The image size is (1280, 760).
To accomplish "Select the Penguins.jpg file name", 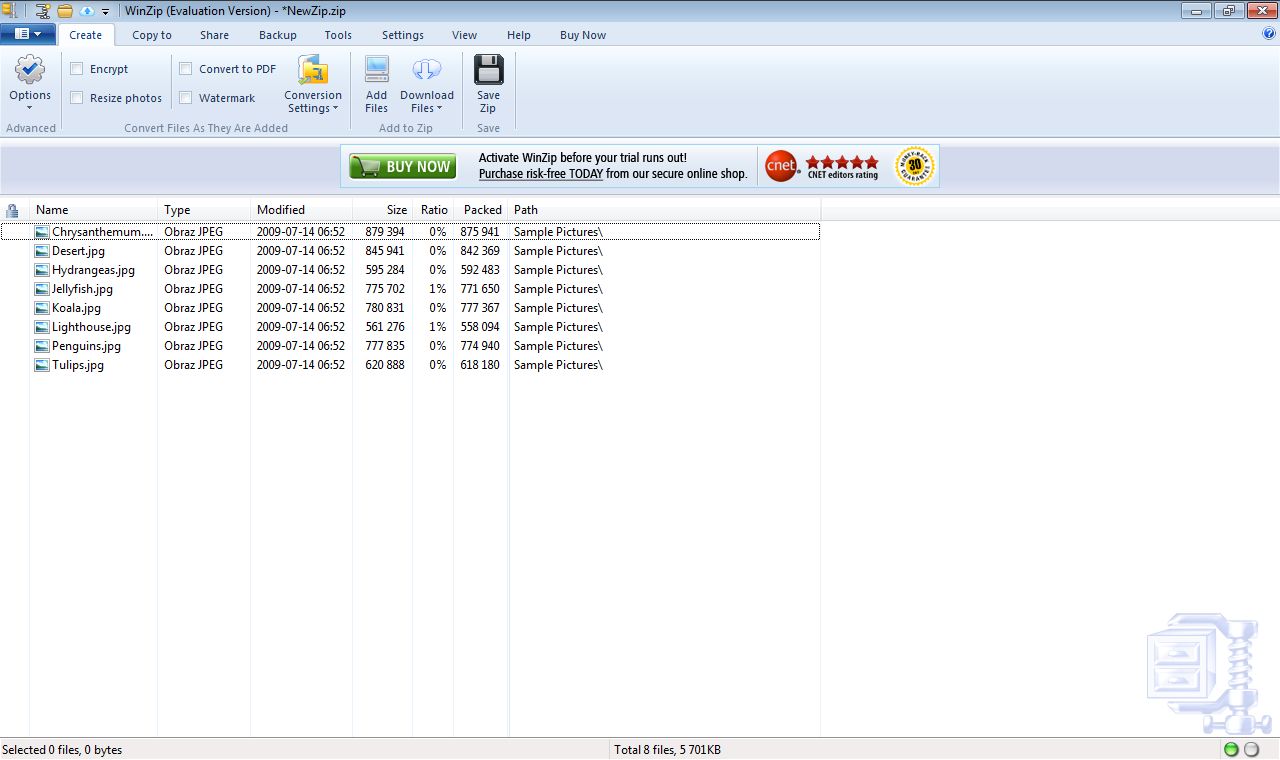I will tap(86, 346).
